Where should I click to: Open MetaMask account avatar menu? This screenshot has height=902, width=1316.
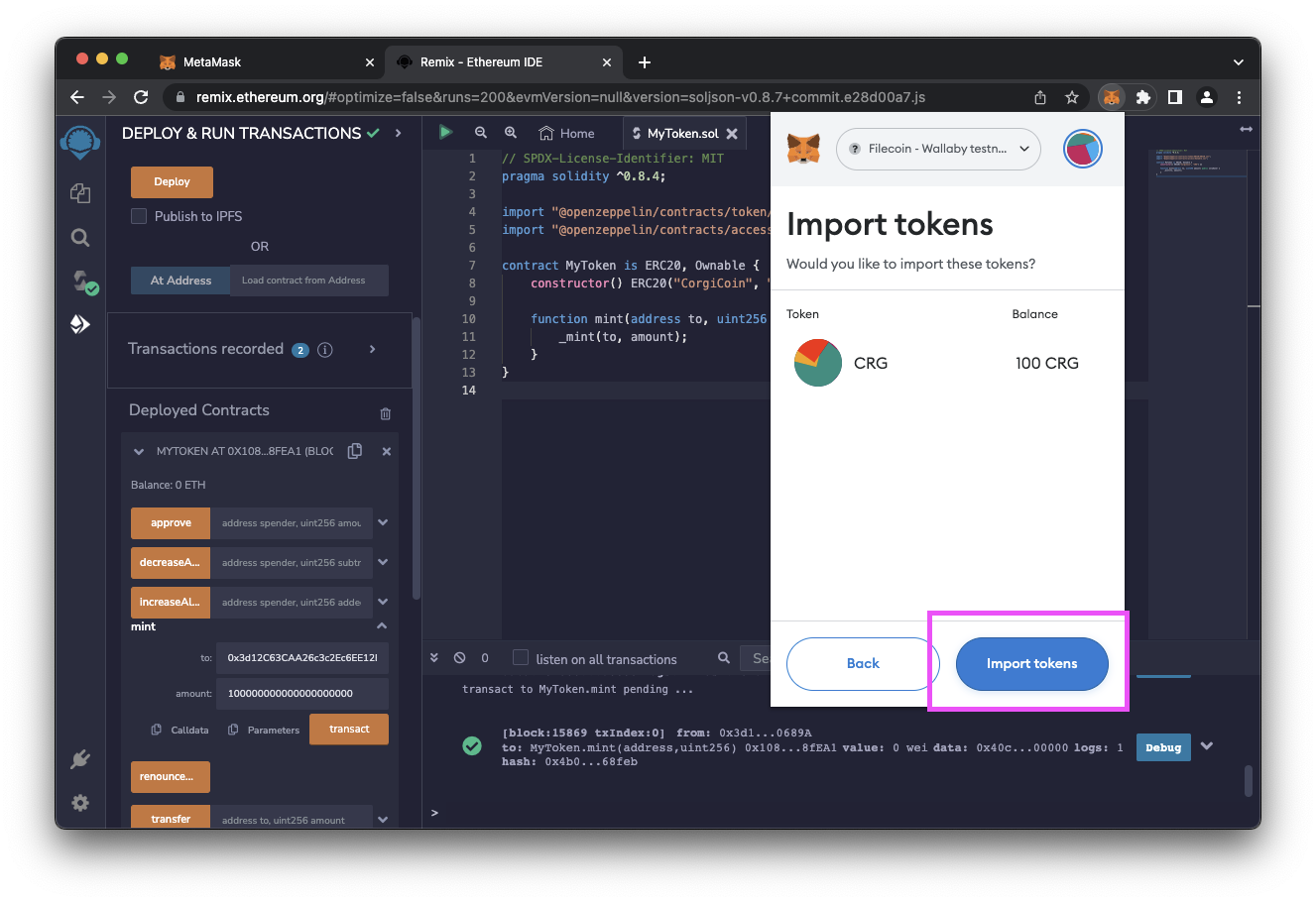click(1083, 149)
